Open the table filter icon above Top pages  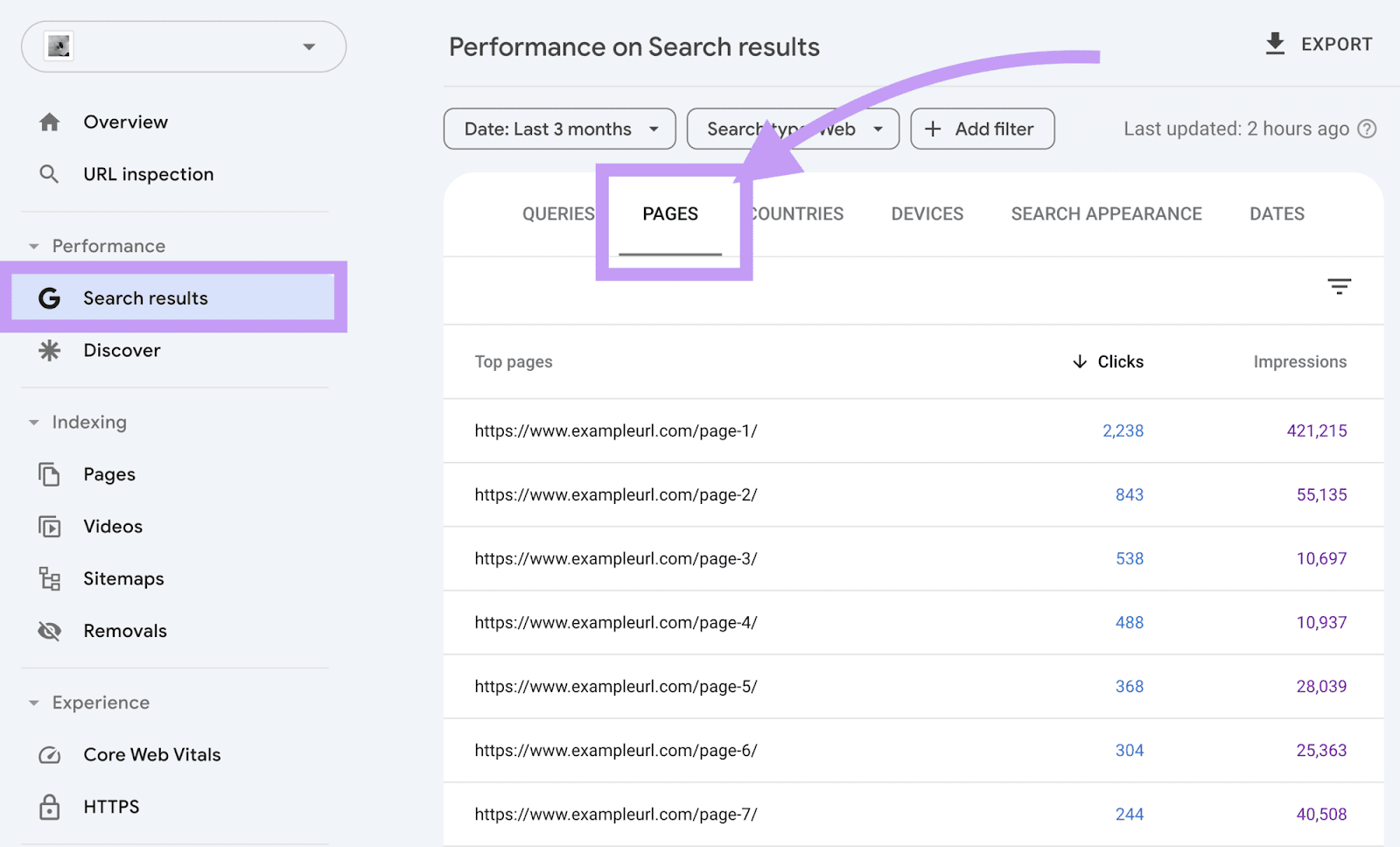pos(1339,286)
